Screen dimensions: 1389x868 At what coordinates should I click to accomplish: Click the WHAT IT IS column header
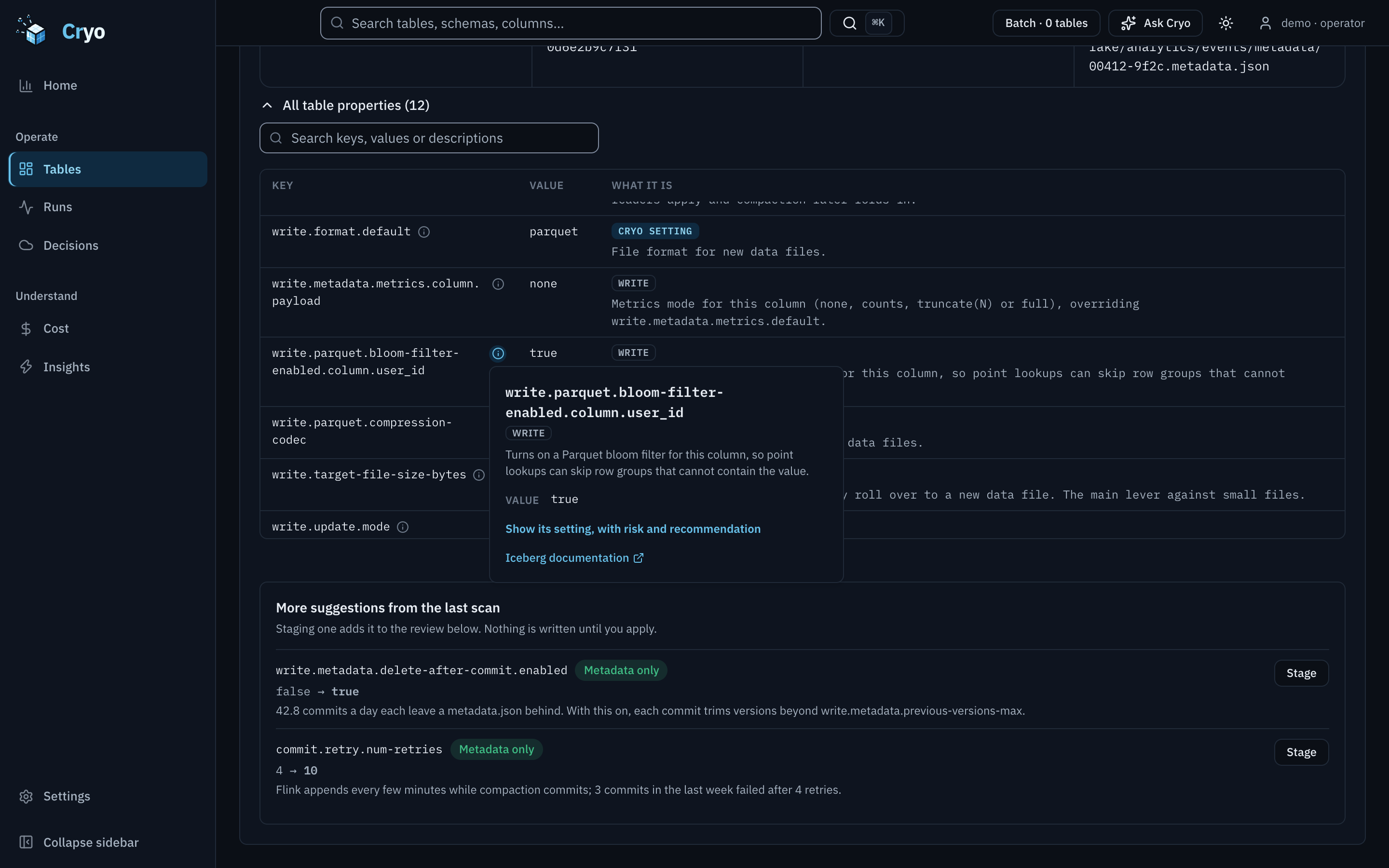tap(642, 186)
